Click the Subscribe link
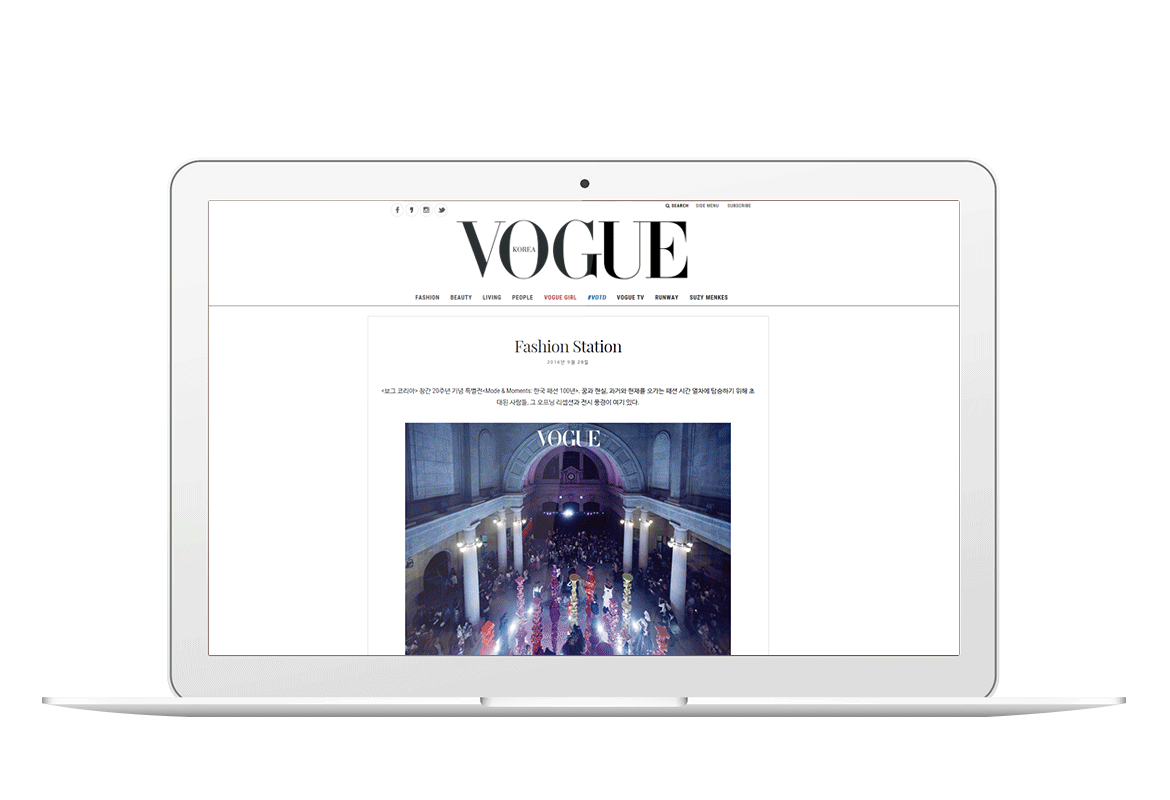This screenshot has width=1170, height=800. tap(739, 206)
